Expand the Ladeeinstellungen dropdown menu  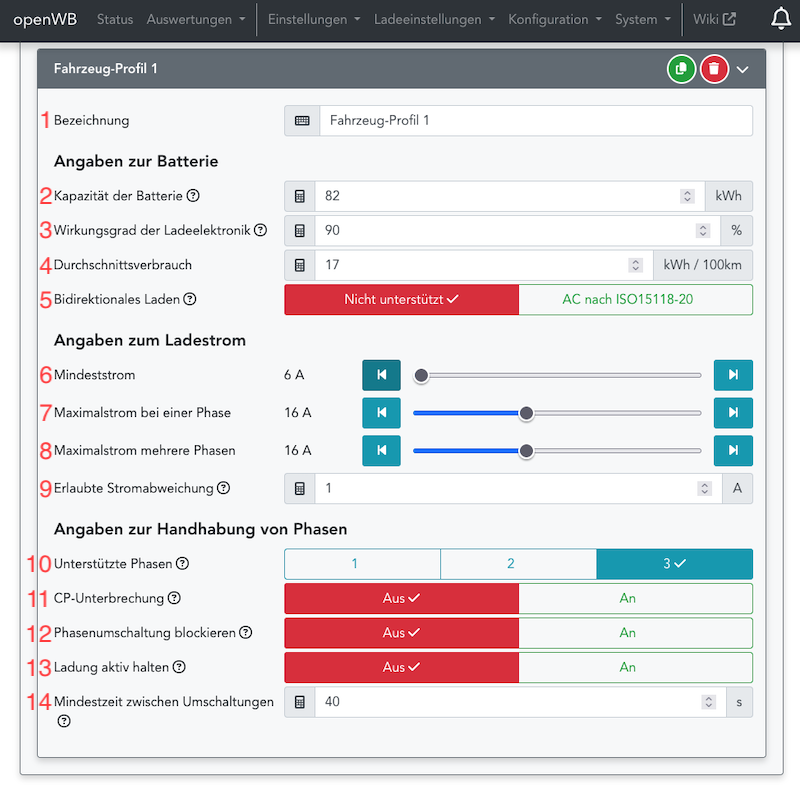(433, 19)
